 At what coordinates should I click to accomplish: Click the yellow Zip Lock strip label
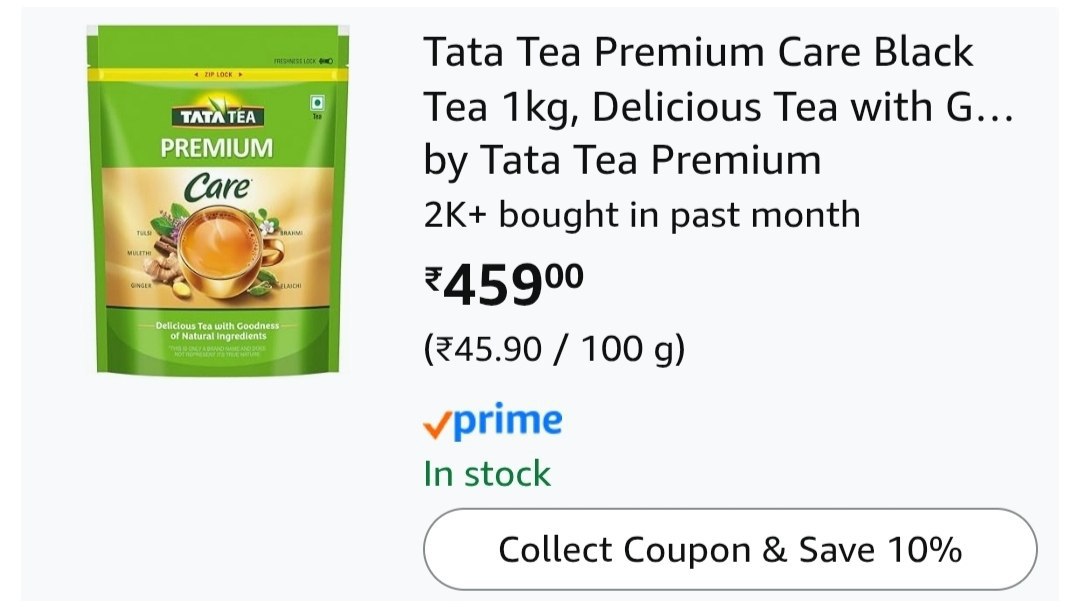(218, 74)
